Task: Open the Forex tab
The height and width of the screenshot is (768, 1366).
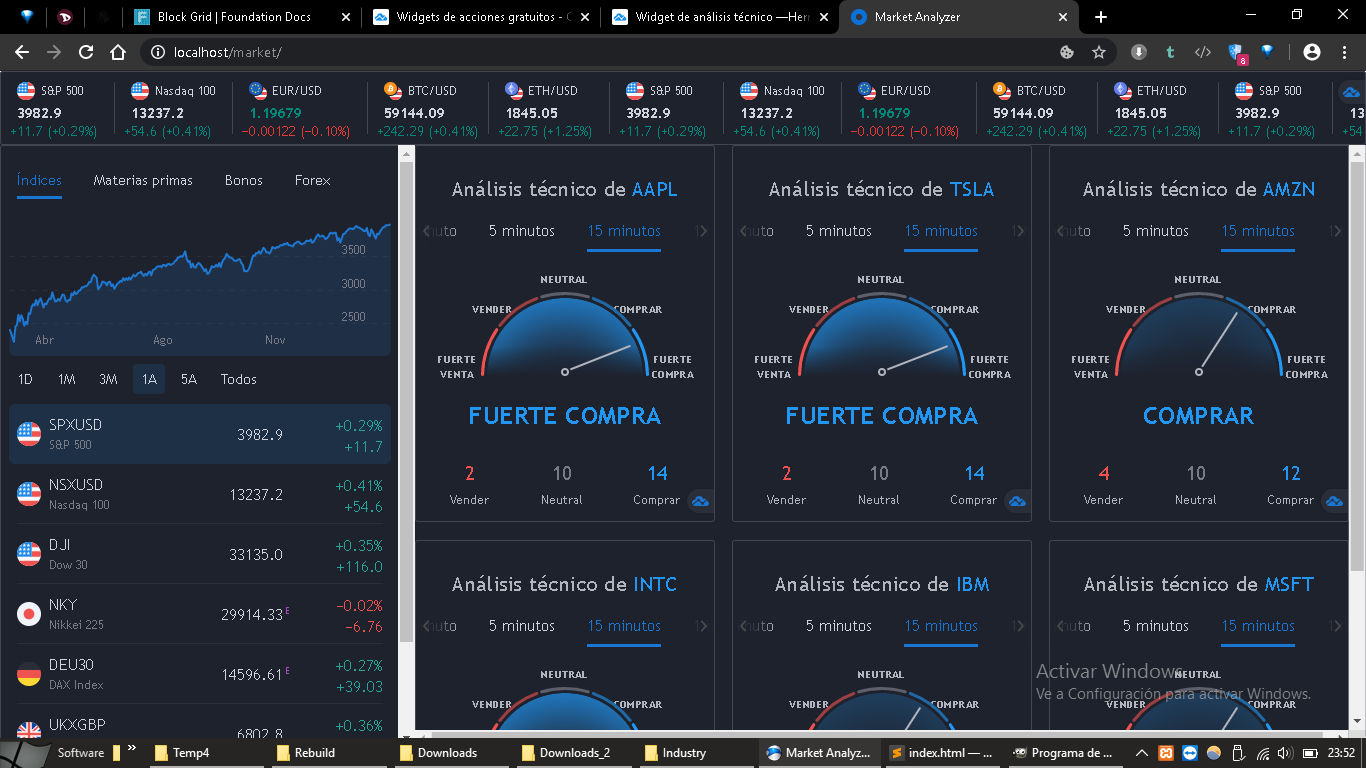Action: (x=312, y=180)
